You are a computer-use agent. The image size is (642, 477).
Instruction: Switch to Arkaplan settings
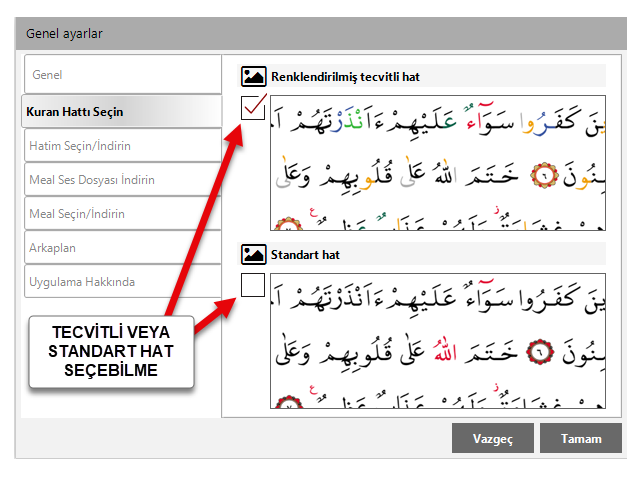(x=123, y=247)
